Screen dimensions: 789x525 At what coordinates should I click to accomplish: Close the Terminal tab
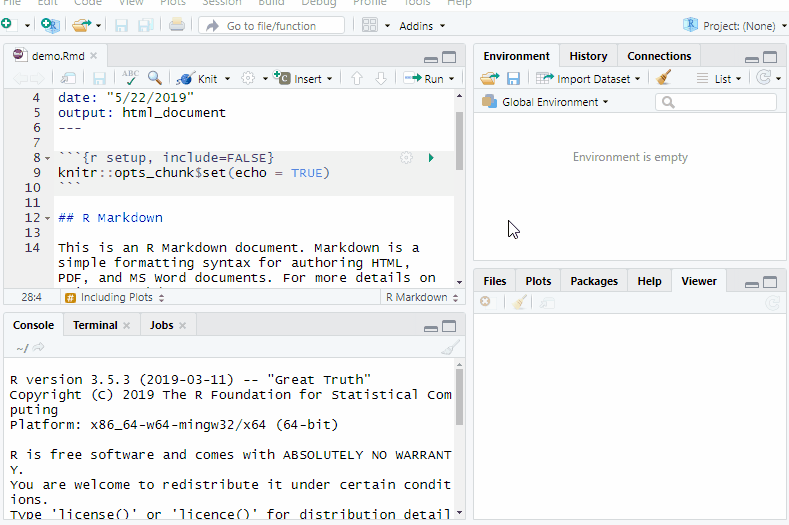tap(127, 326)
